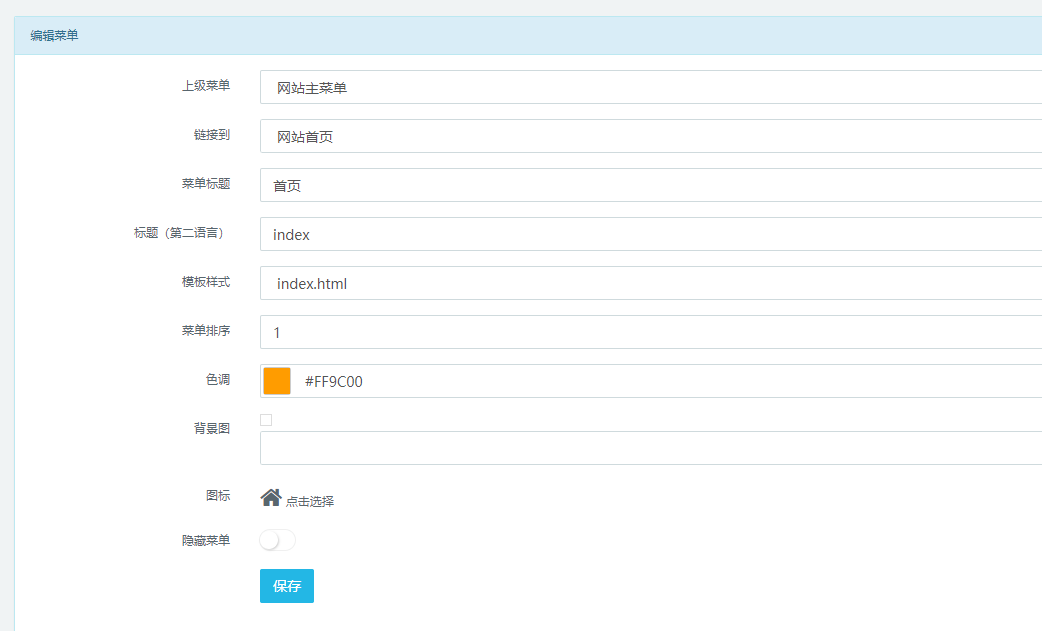The height and width of the screenshot is (631, 1042).
Task: Open the orange 色调 color swatch
Action: tap(277, 381)
